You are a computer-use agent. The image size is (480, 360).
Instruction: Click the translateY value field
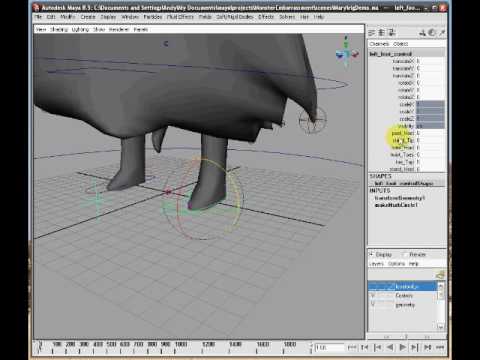tap(430, 68)
